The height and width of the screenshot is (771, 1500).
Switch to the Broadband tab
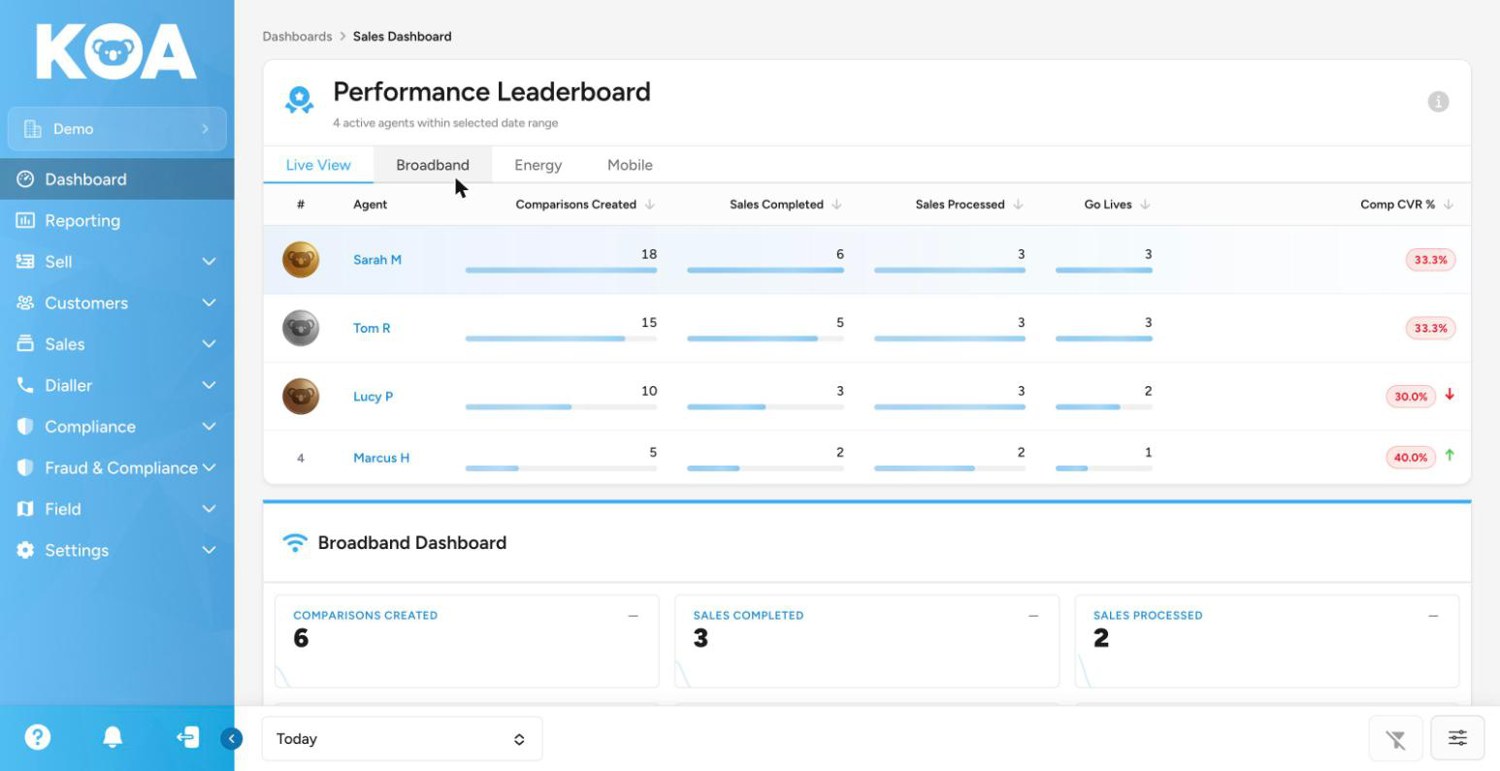click(432, 165)
